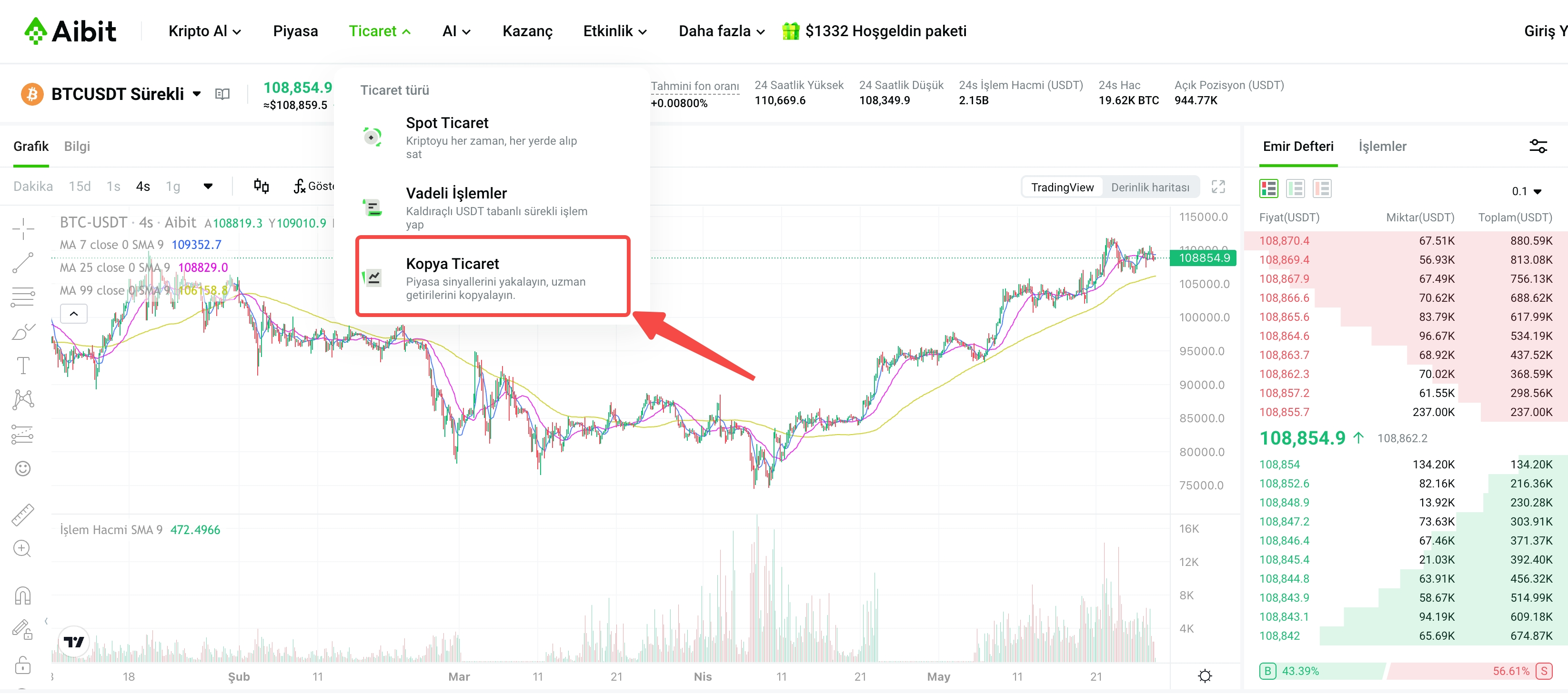Select the crosshair cursor tool
Image resolution: width=1568 pixels, height=694 pixels.
click(x=23, y=229)
